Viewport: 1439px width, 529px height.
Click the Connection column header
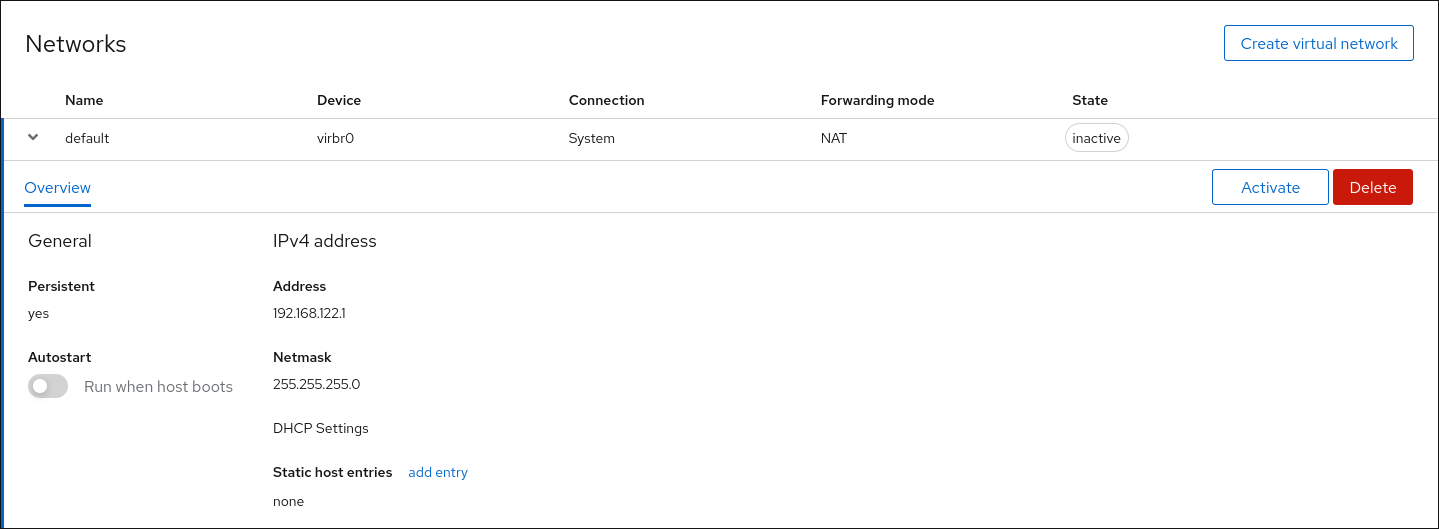click(x=606, y=100)
